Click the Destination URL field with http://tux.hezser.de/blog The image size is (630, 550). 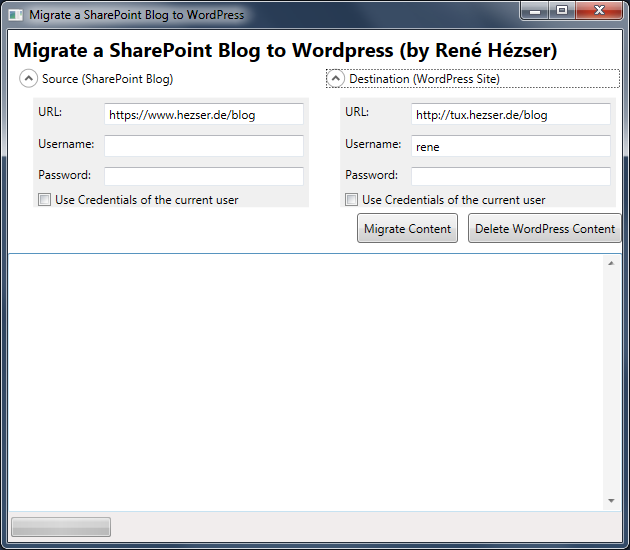(511, 114)
